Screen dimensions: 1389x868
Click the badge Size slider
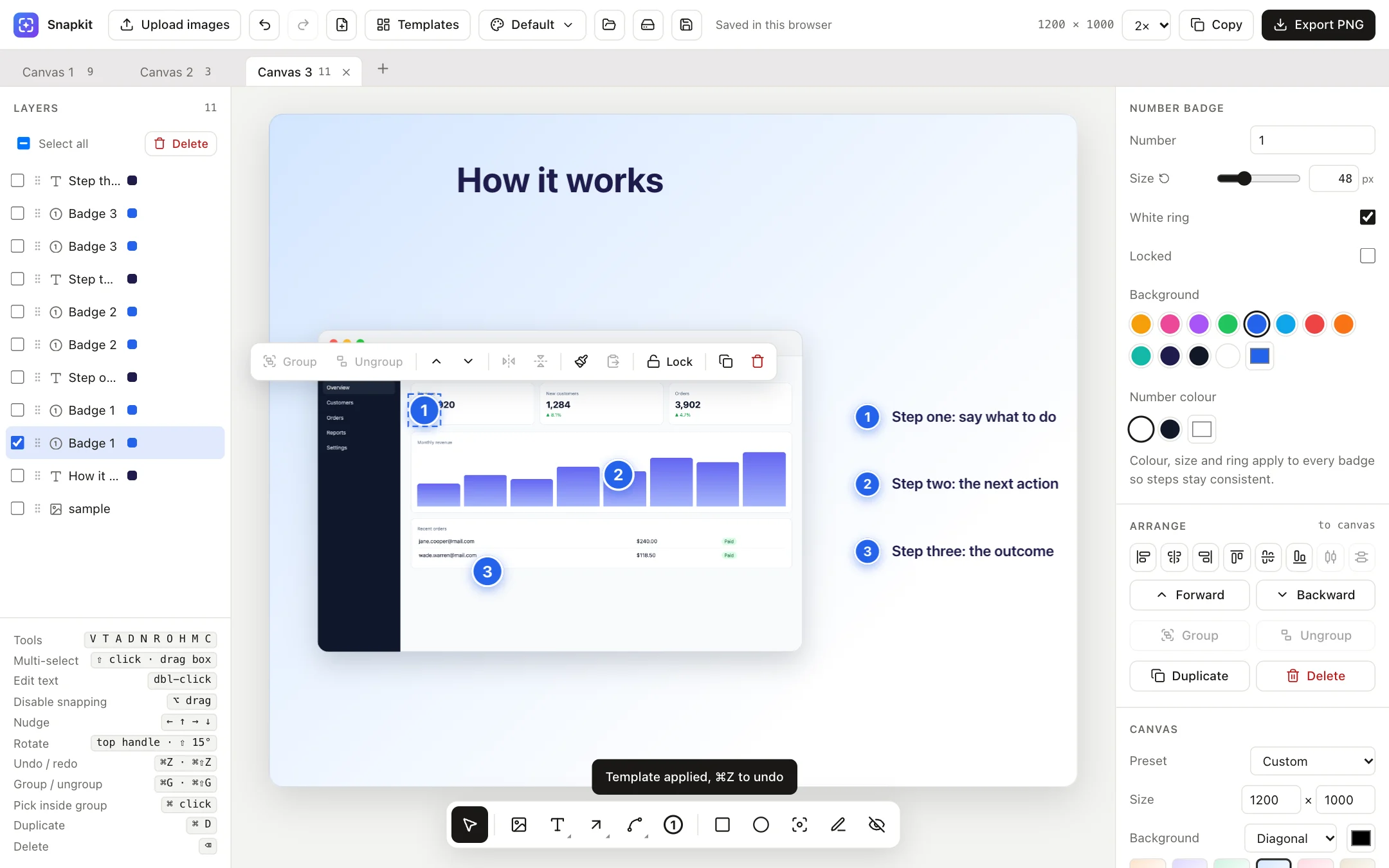pos(1258,179)
